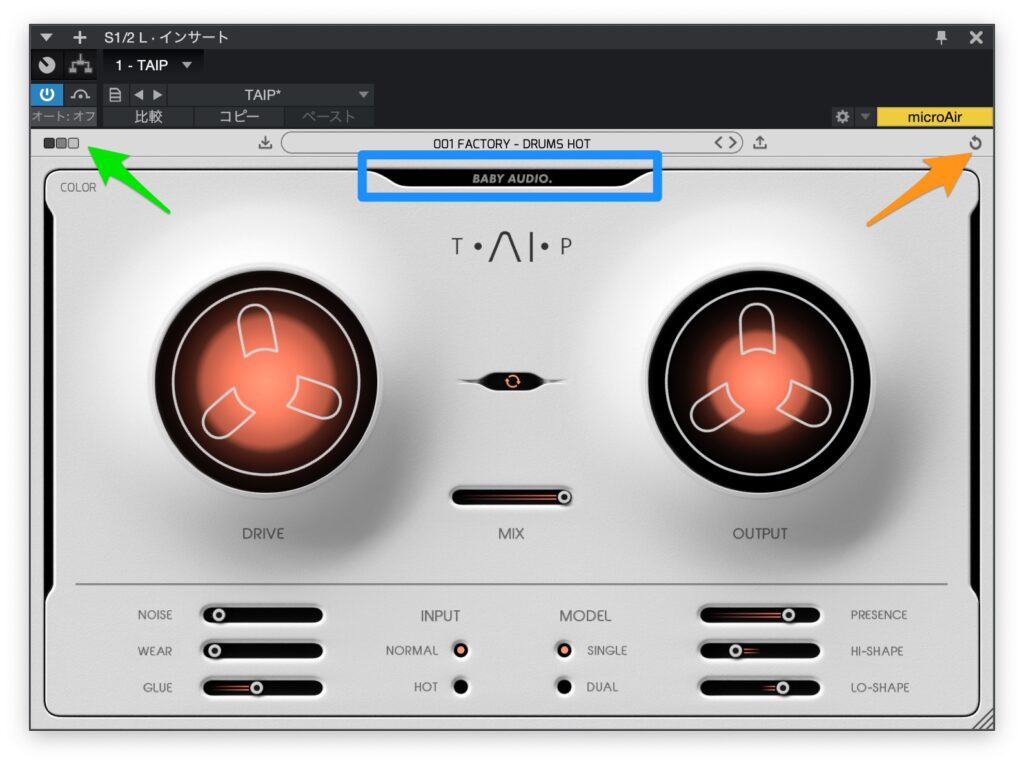
Task: Click the plugin power bypass button
Action: point(47,95)
